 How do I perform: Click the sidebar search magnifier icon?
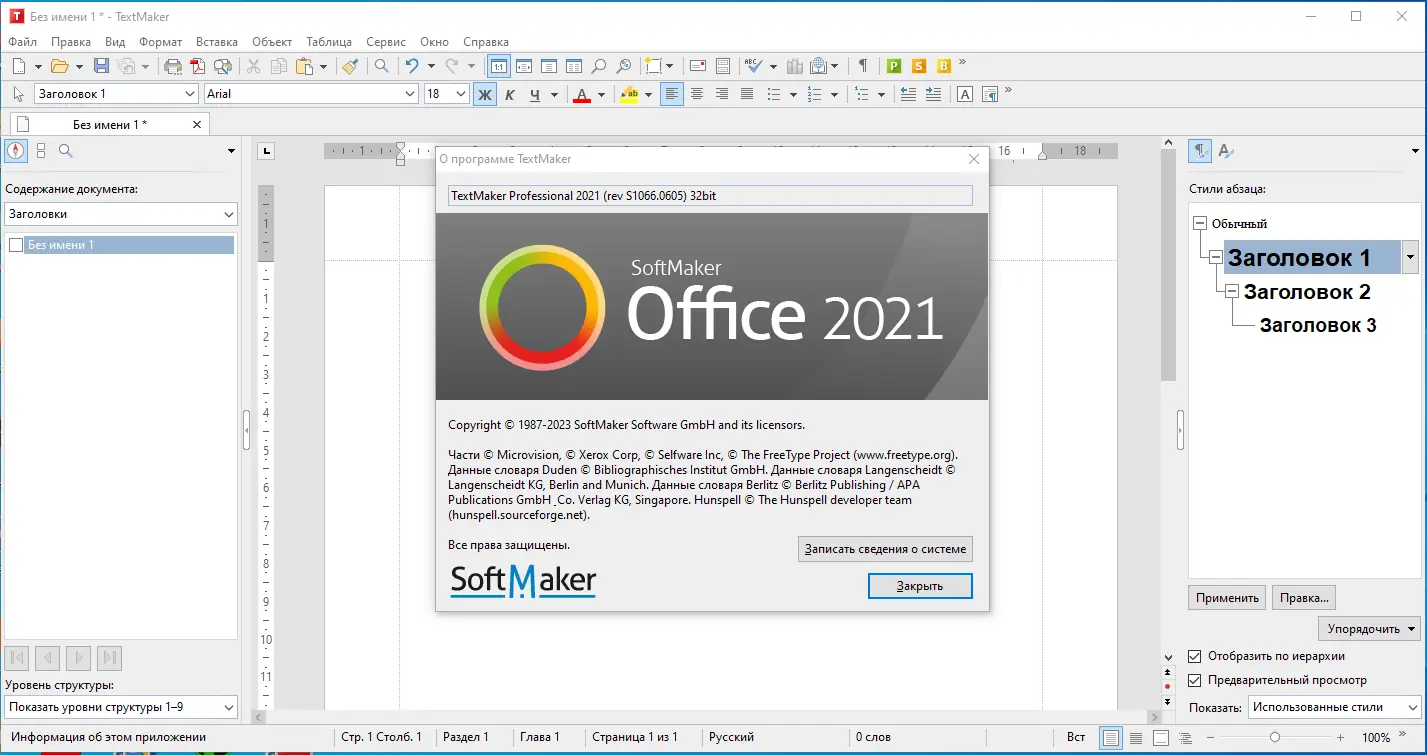65,151
